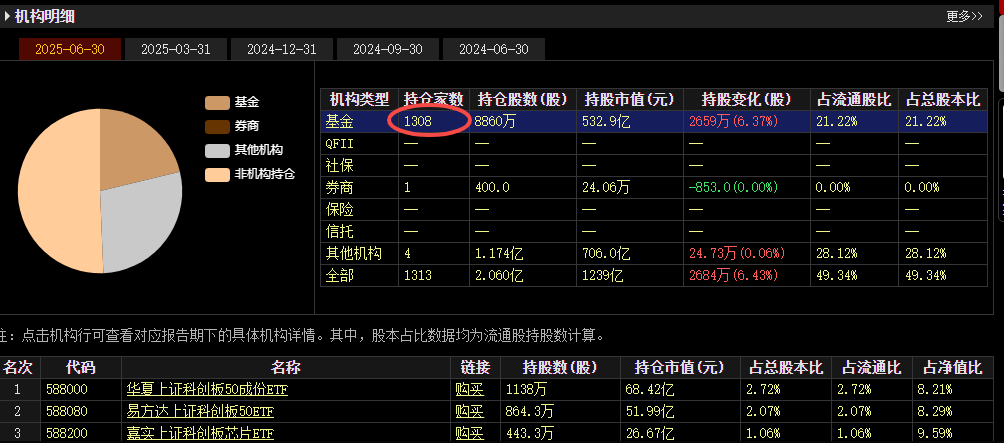Select the 其他机构 legend swatch
Image resolution: width=1004 pixels, height=443 pixels.
(x=217, y=151)
